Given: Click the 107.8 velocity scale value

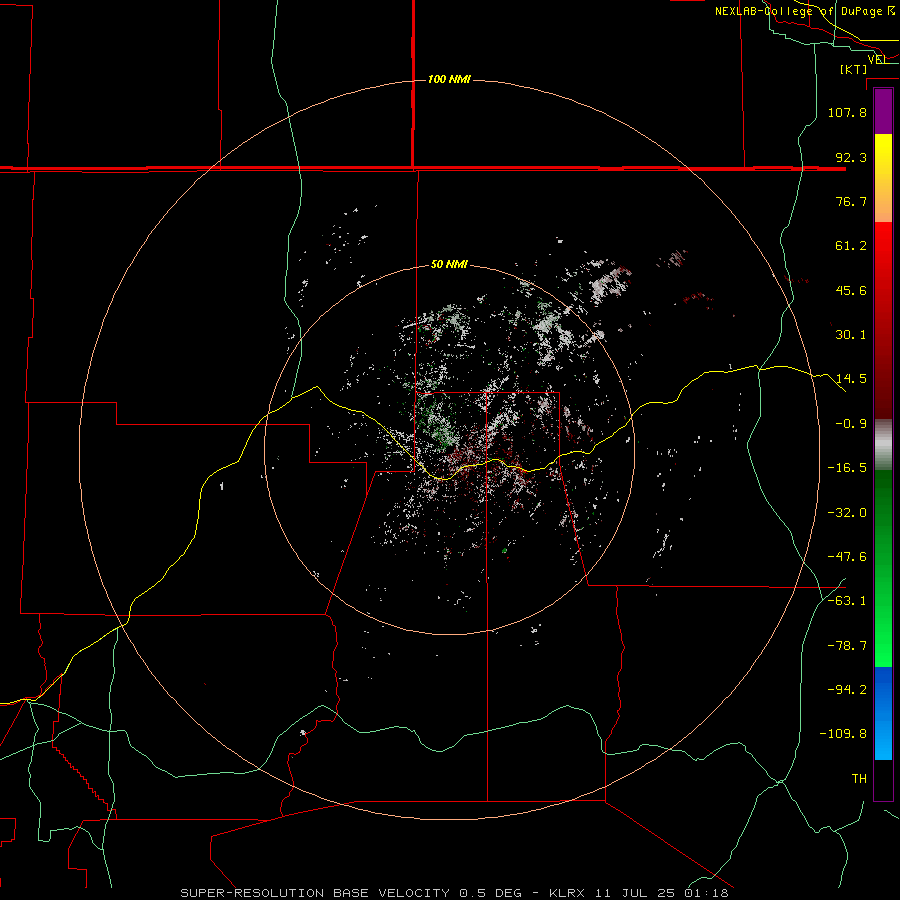Looking at the screenshot, I should [x=847, y=112].
